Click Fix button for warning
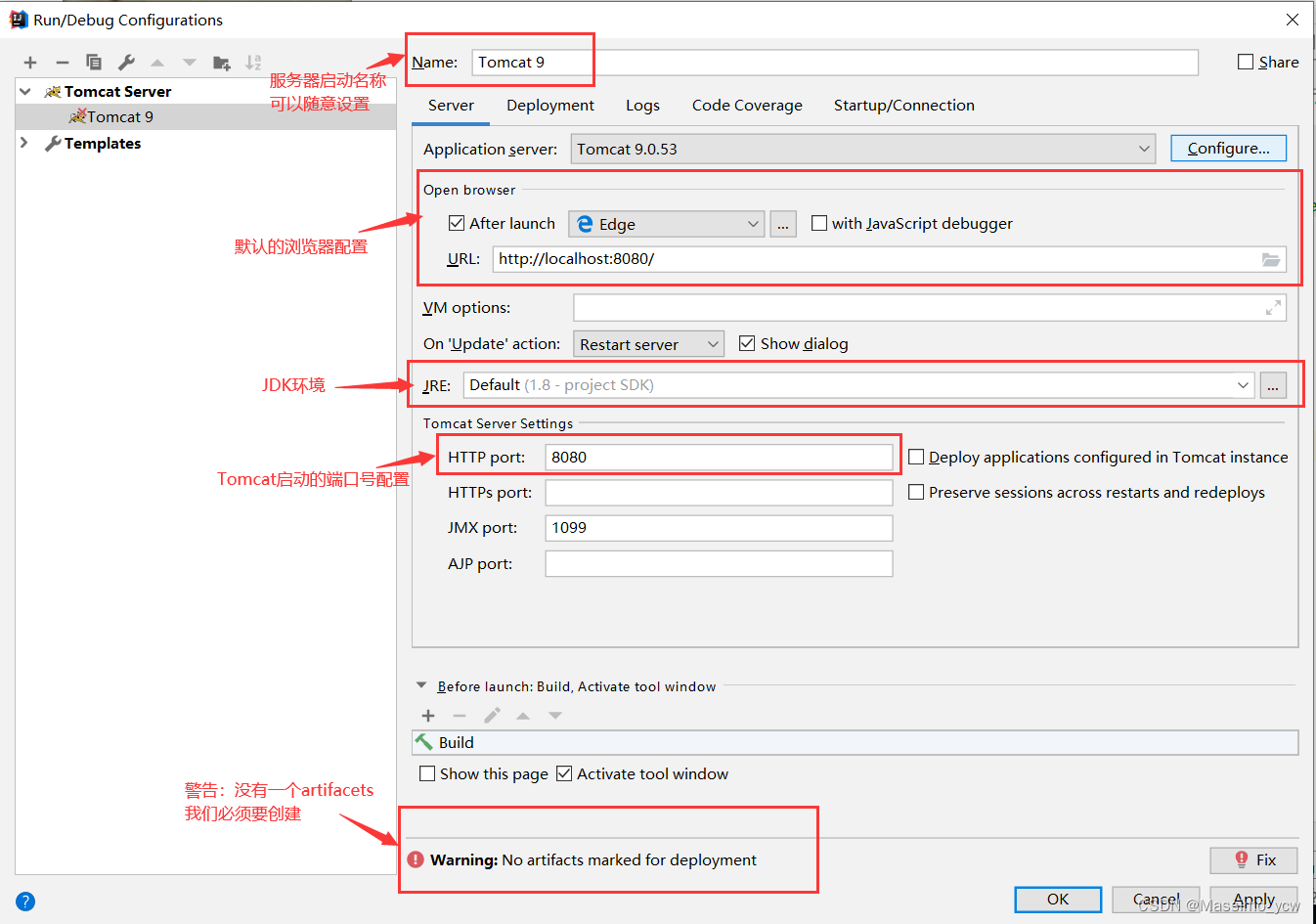Viewport: 1316px width, 924px height. click(1254, 860)
